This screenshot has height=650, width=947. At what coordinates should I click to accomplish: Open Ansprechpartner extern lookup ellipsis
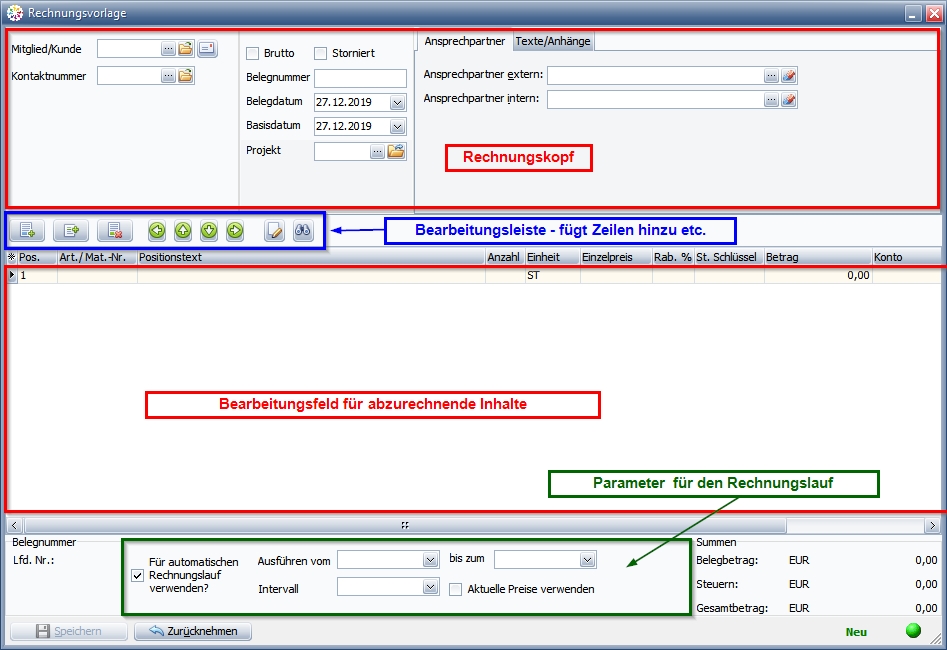[771, 76]
